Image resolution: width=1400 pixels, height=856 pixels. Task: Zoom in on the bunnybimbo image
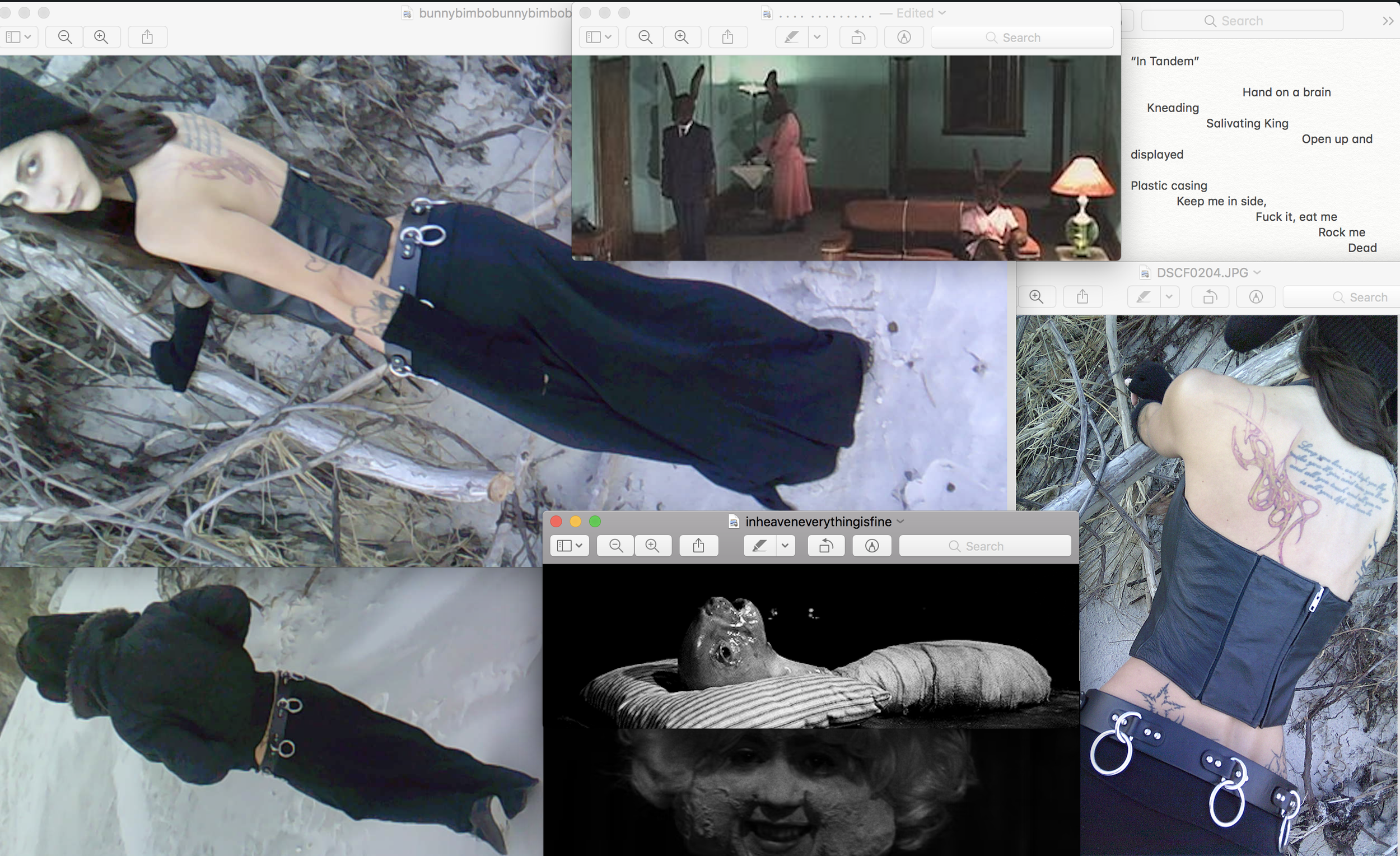click(102, 37)
